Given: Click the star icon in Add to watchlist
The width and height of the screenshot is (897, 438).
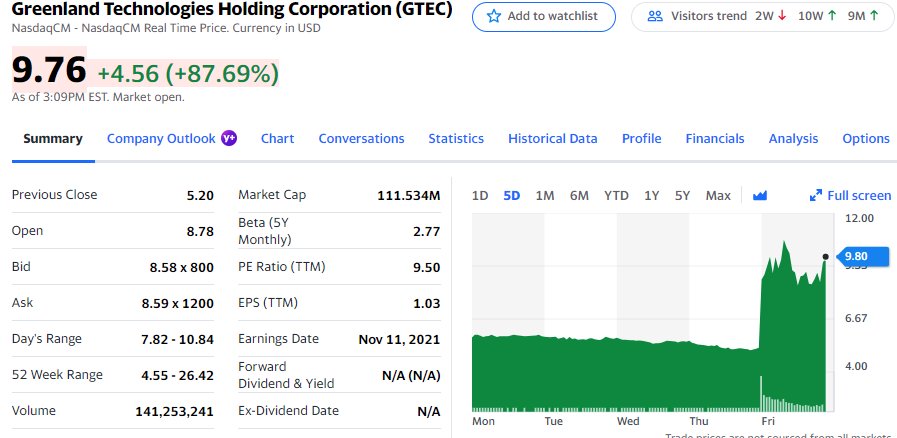Looking at the screenshot, I should click(x=494, y=16).
